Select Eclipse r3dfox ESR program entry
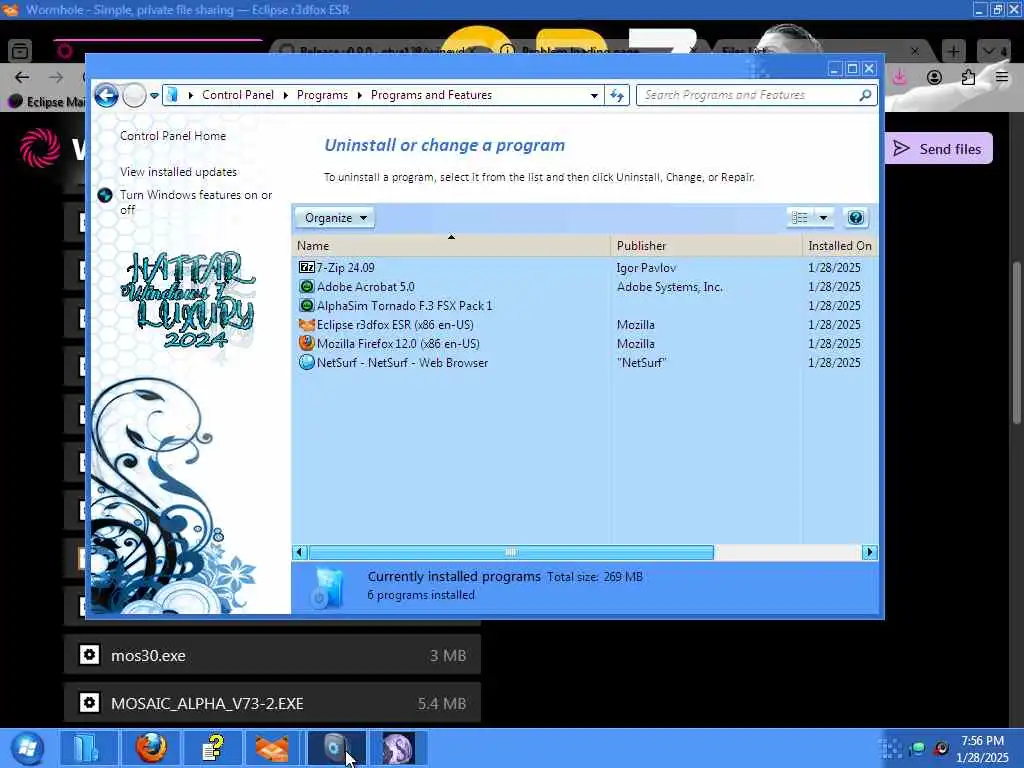1024x768 pixels. pyautogui.click(x=394, y=325)
